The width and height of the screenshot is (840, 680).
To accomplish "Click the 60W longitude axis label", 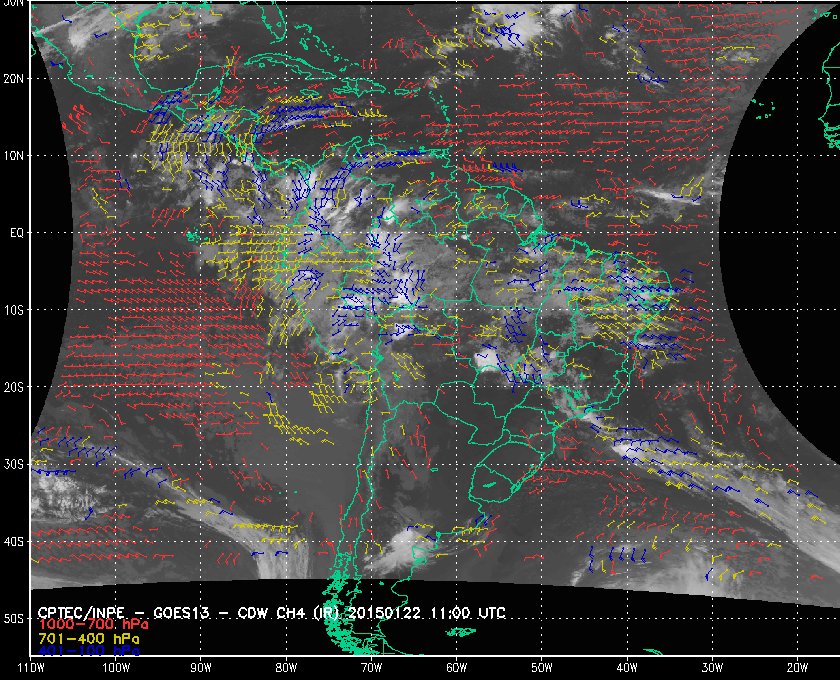I will tap(456, 668).
